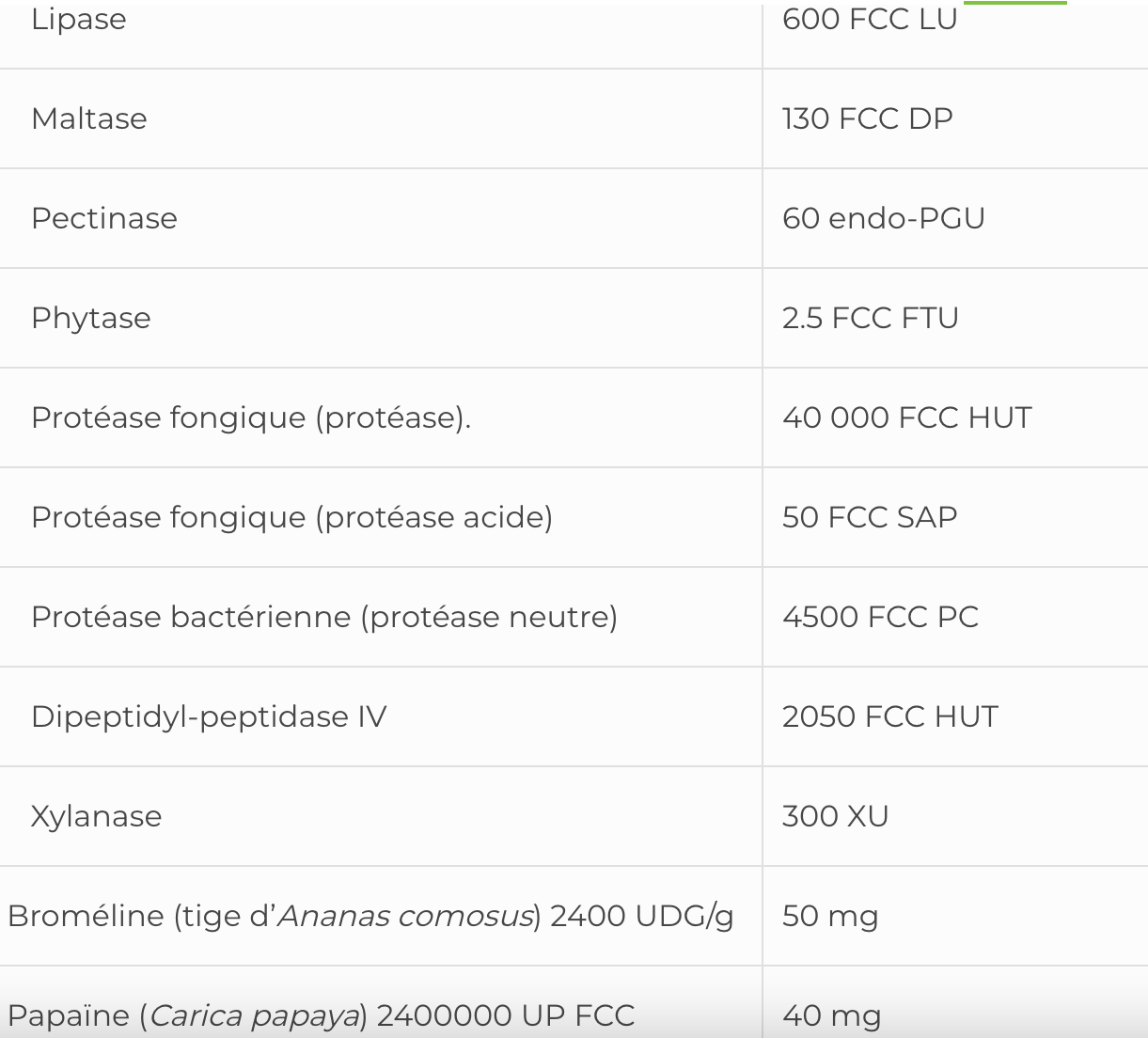This screenshot has height=1038, width=1148.
Task: Select the Maltase row label
Action: coord(89,119)
